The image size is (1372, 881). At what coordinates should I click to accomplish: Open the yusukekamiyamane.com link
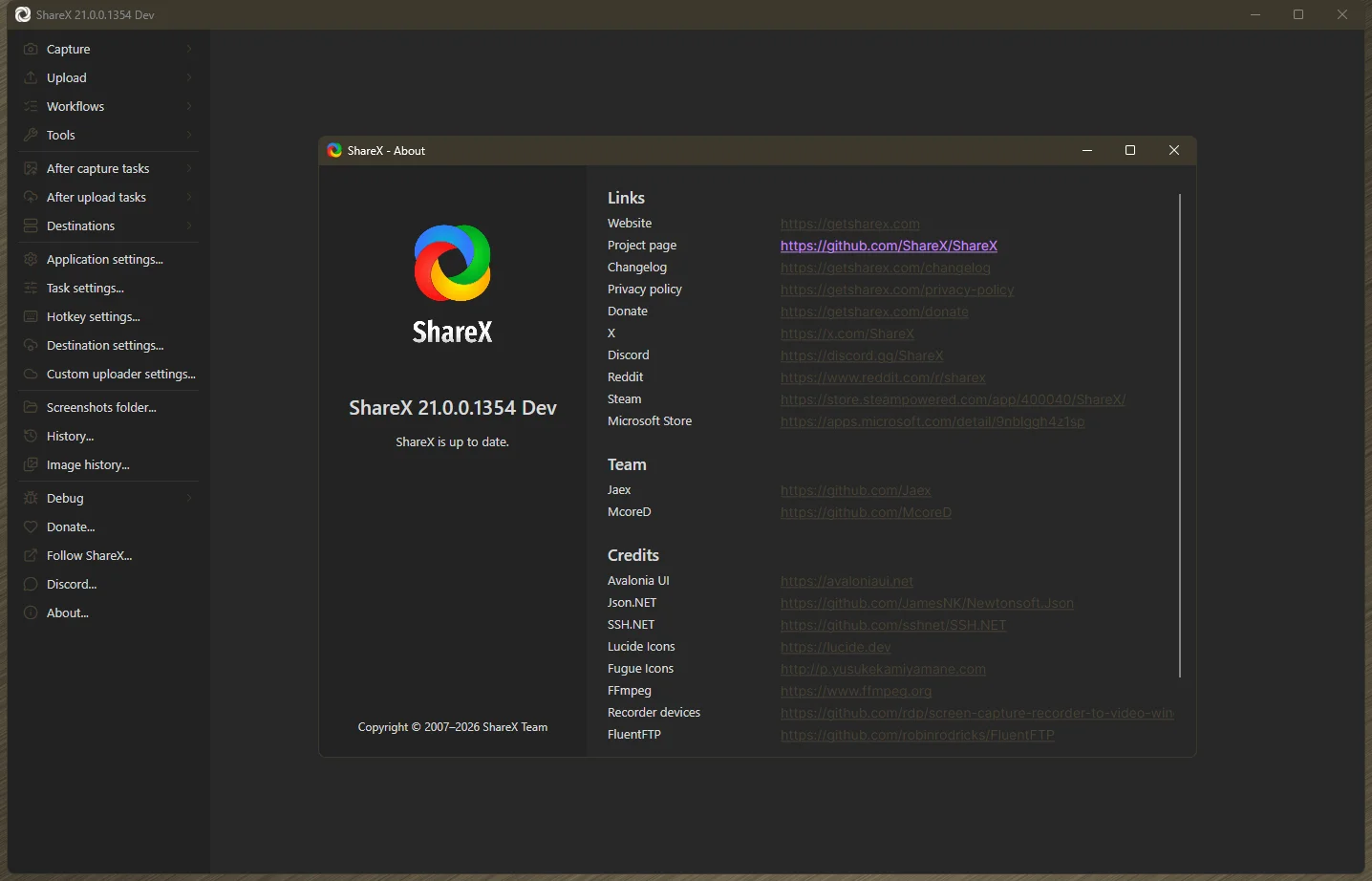[x=883, y=669]
